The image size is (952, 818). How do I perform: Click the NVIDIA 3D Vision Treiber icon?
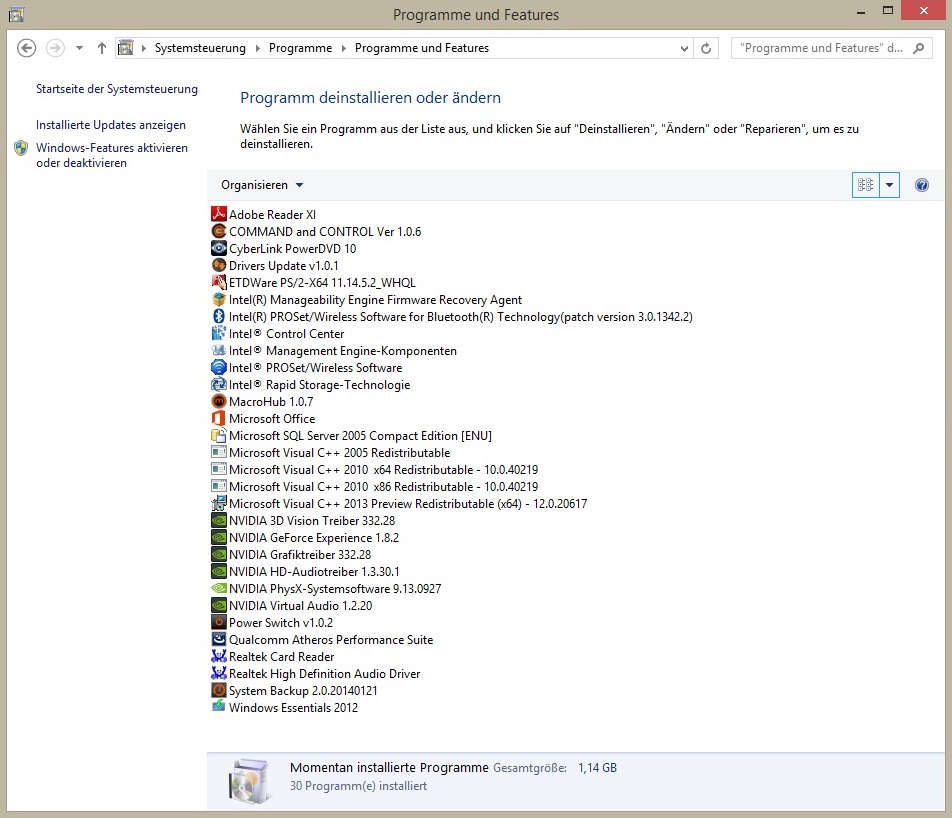(x=219, y=520)
